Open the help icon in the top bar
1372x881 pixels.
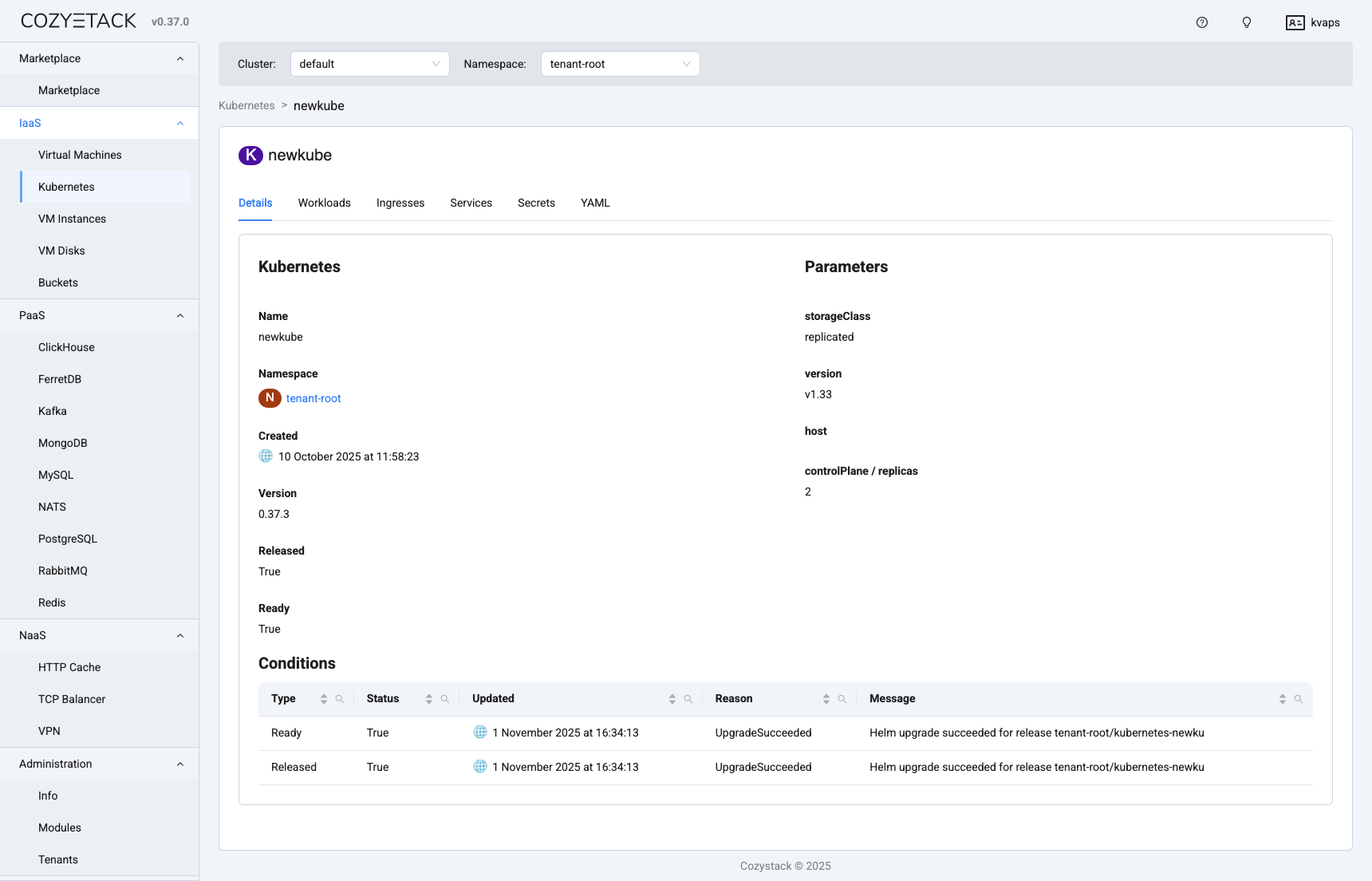[1202, 22]
